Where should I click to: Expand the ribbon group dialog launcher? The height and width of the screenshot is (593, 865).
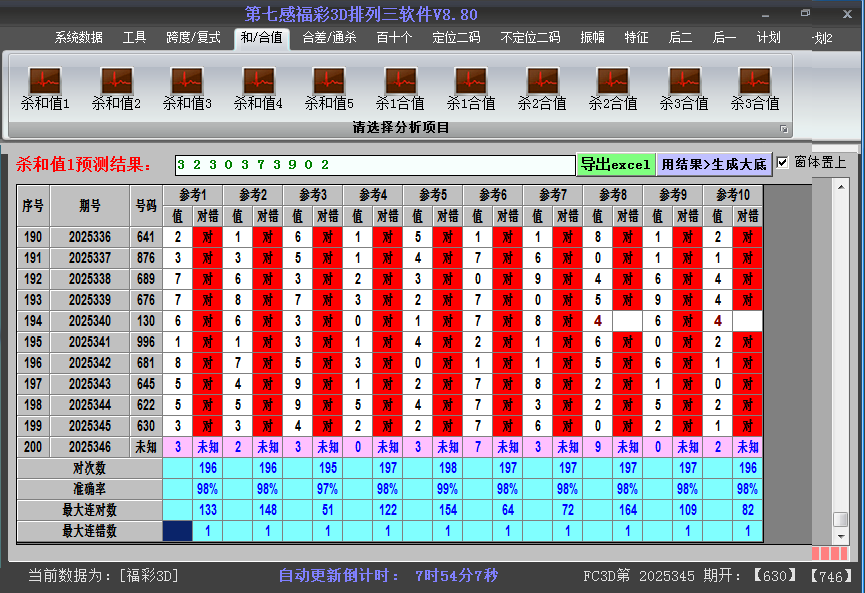[x=784, y=129]
